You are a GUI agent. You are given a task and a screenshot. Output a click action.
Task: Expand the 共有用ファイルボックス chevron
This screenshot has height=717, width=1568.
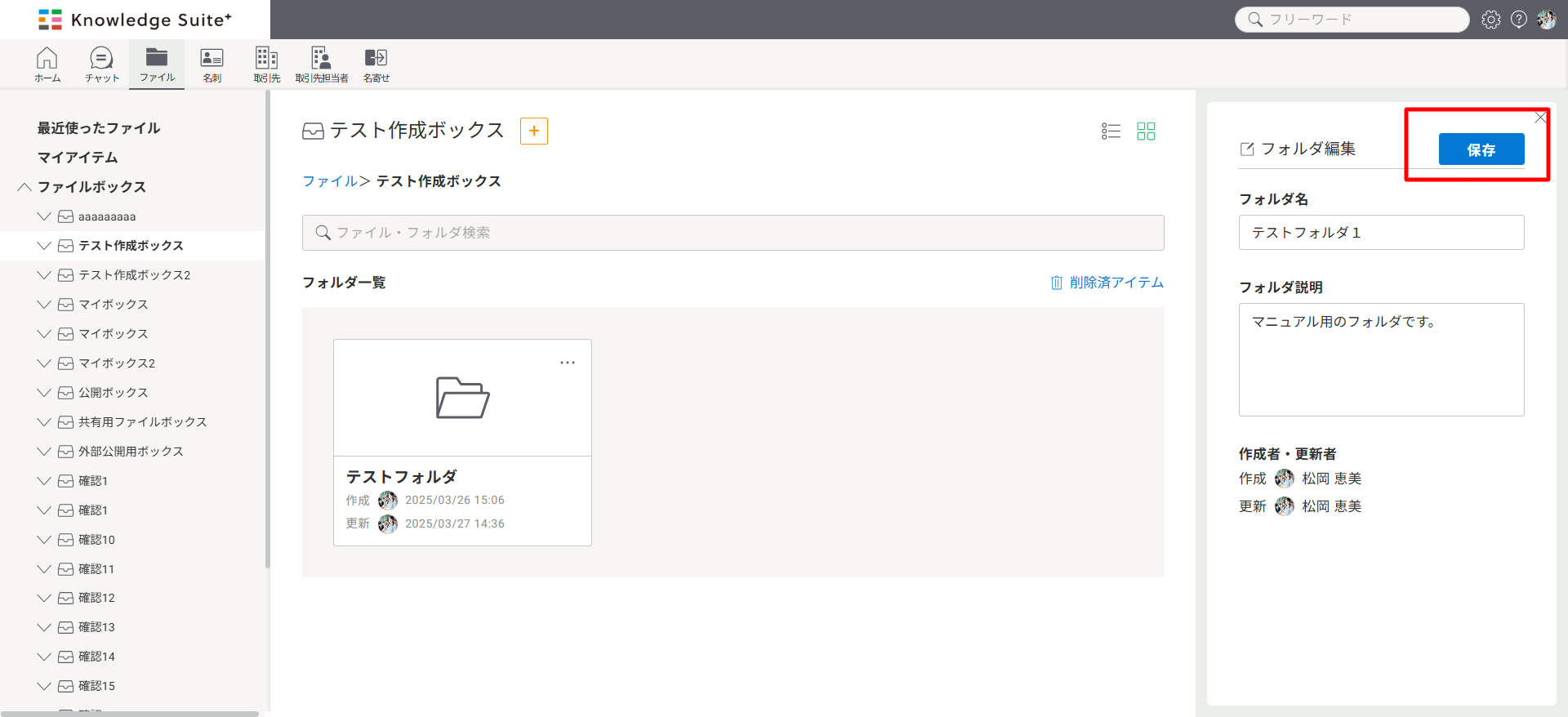tap(44, 422)
